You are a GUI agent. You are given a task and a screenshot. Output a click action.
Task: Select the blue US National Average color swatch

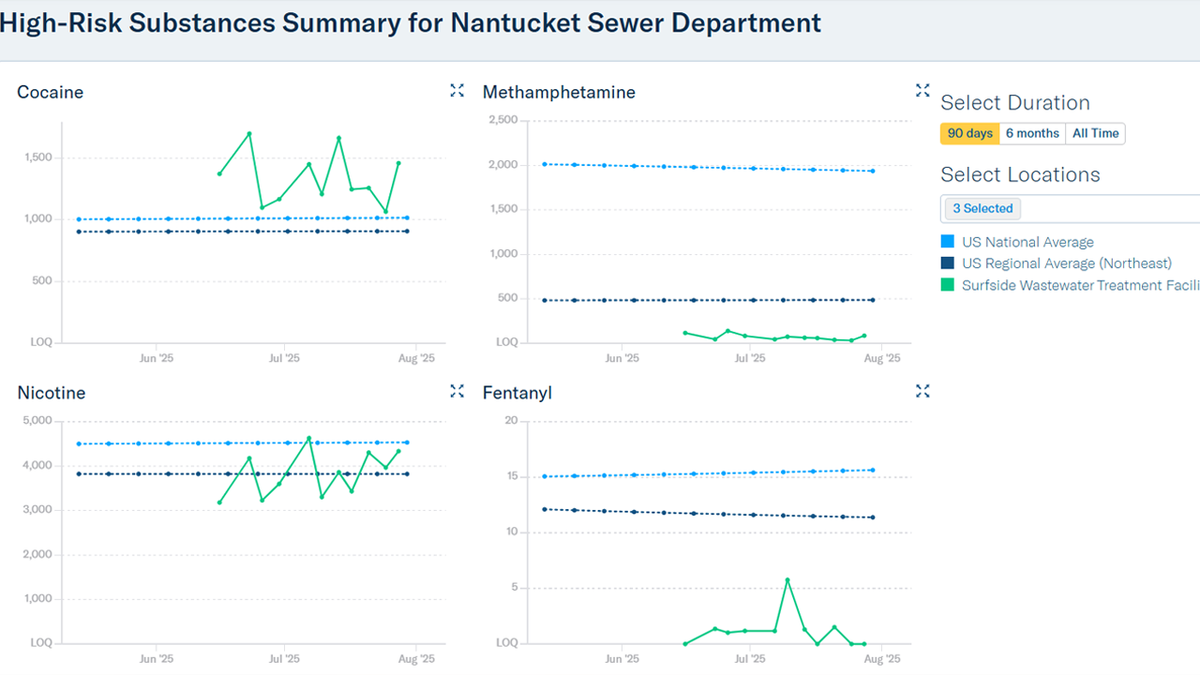946,241
